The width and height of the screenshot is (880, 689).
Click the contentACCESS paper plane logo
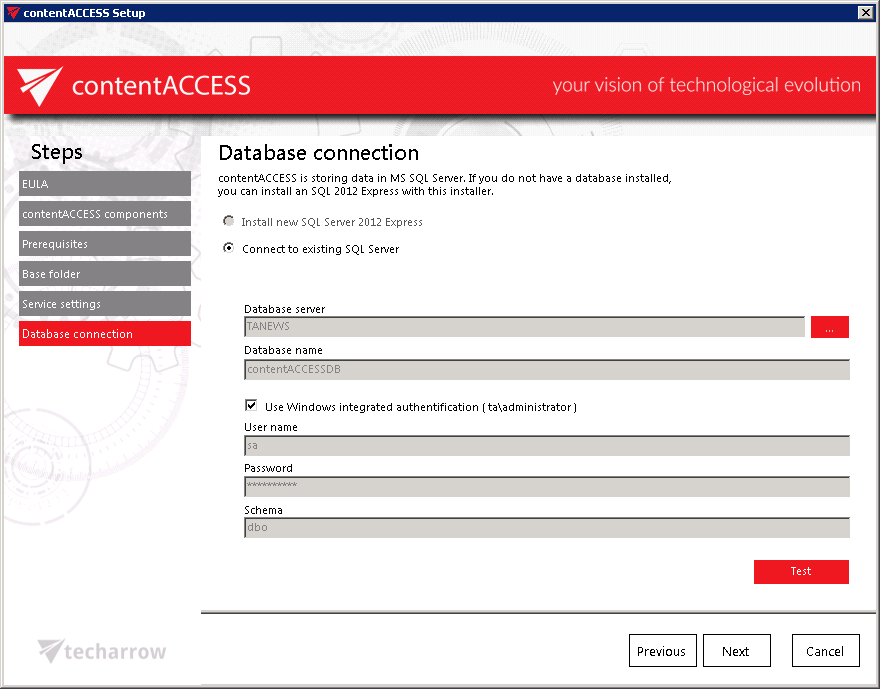click(39, 86)
